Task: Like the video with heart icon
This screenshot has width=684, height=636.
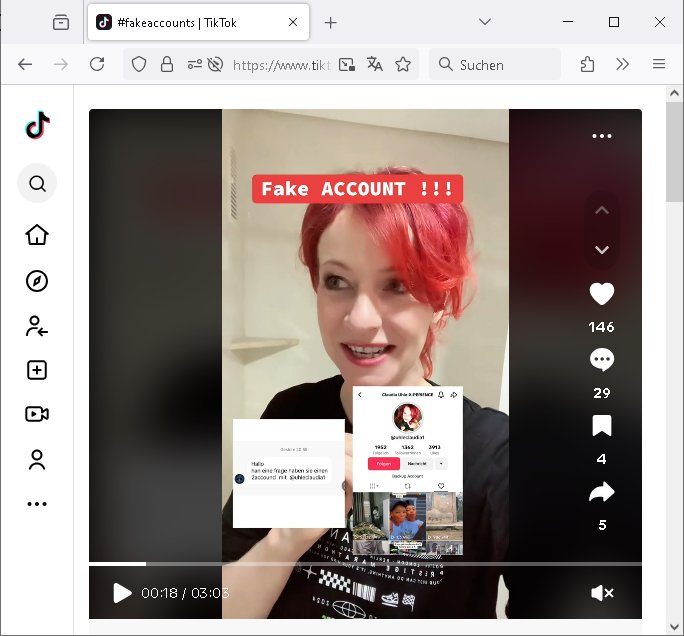Action: pos(601,294)
